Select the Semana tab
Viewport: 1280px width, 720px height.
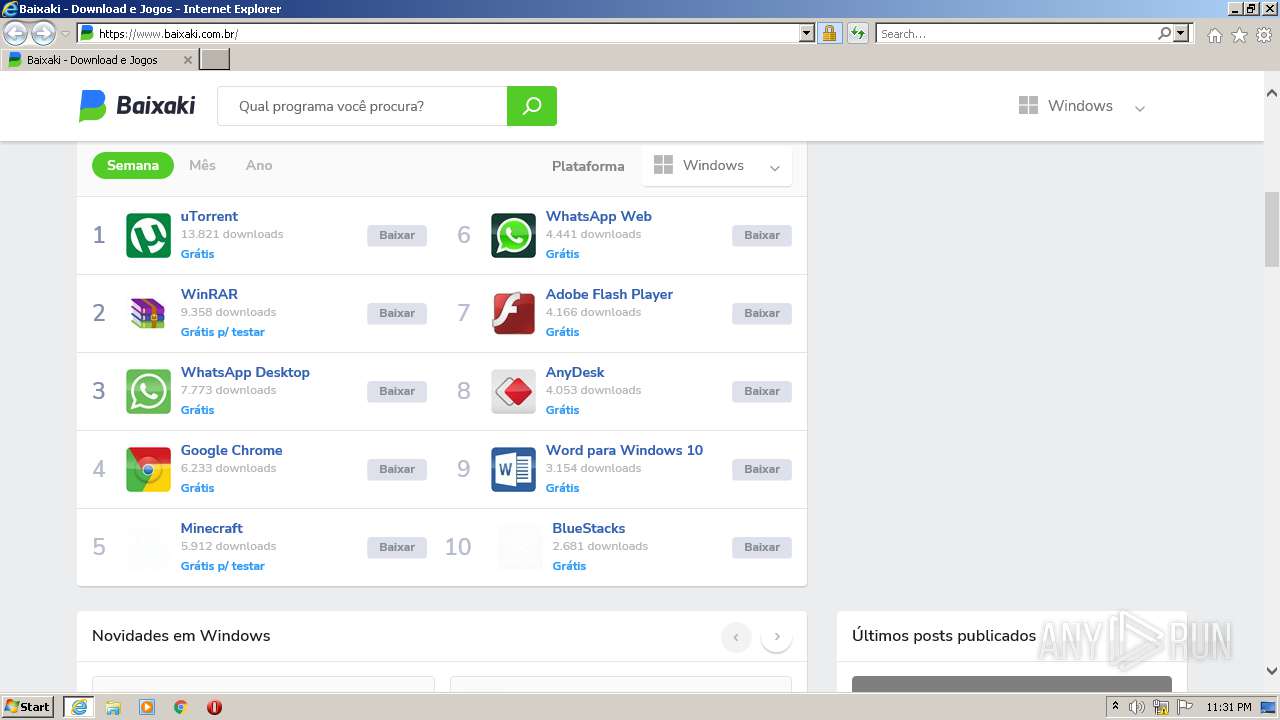(133, 166)
